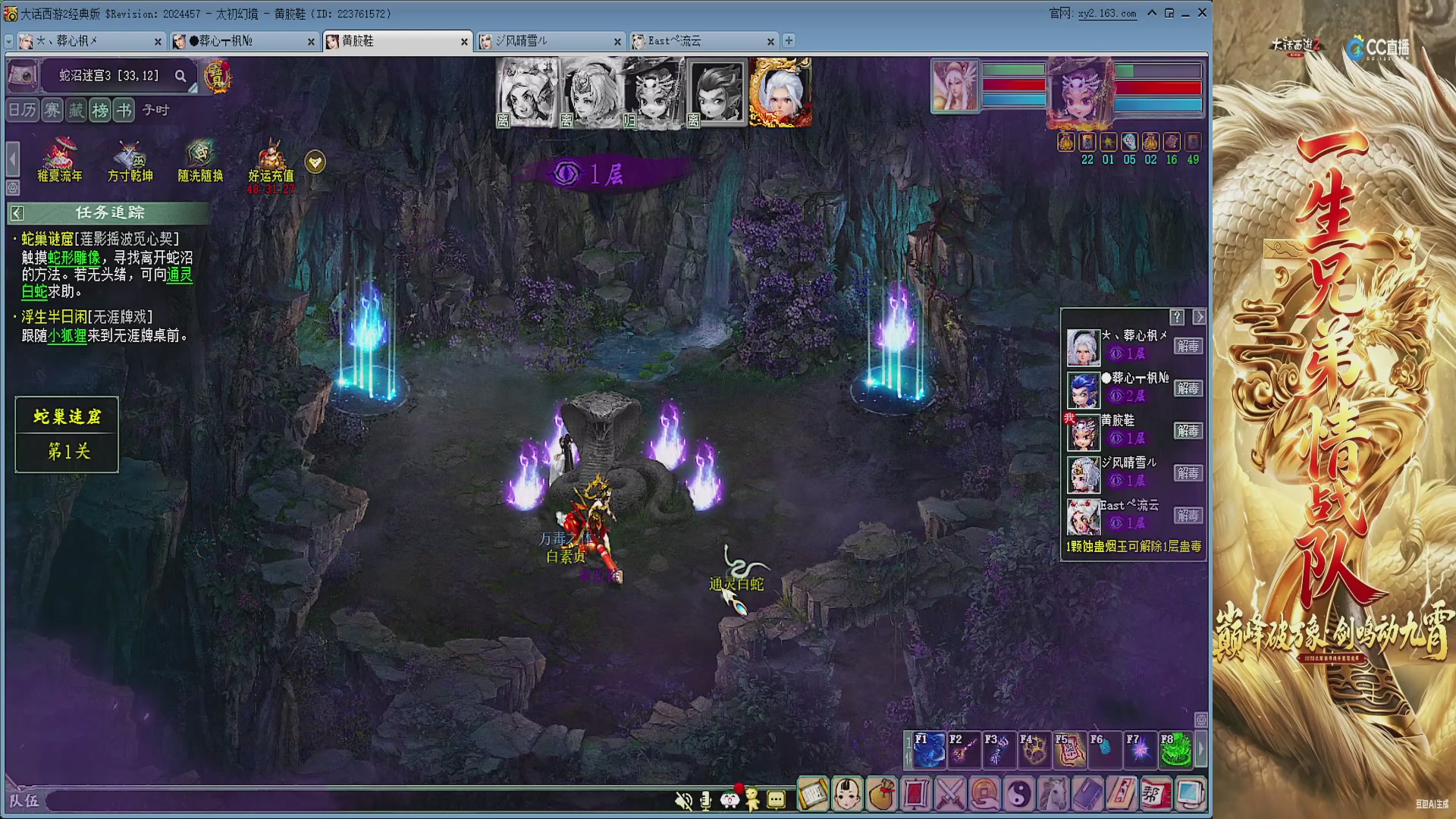
Task: Toggle the microphone voice icon
Action: click(x=706, y=800)
